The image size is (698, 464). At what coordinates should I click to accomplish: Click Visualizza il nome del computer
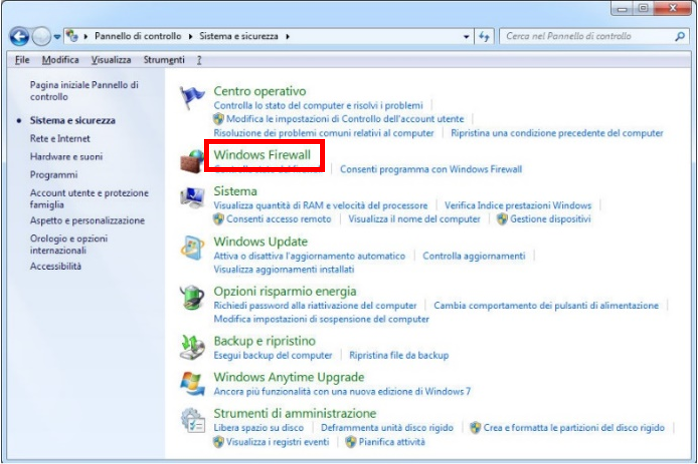tap(414, 219)
